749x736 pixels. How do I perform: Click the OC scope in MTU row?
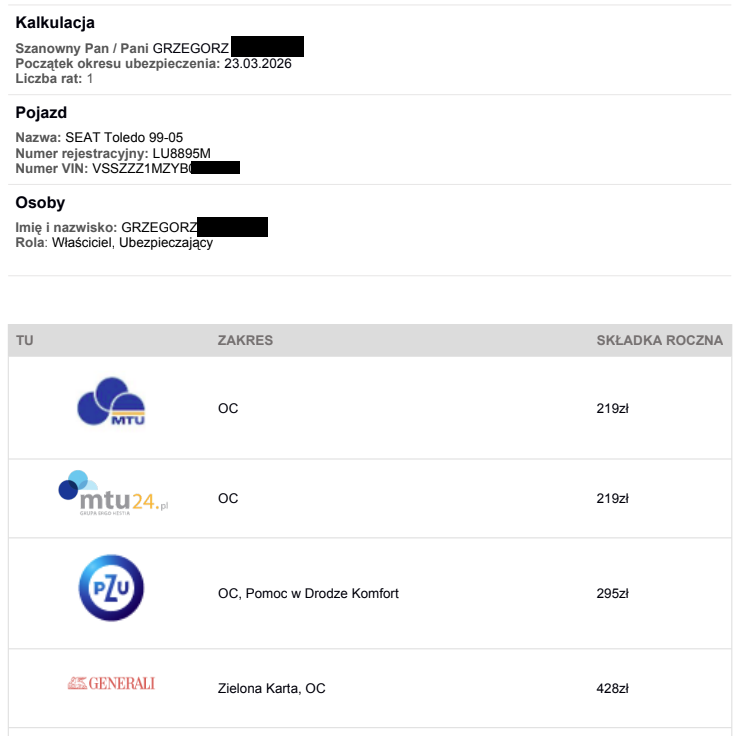(x=228, y=409)
